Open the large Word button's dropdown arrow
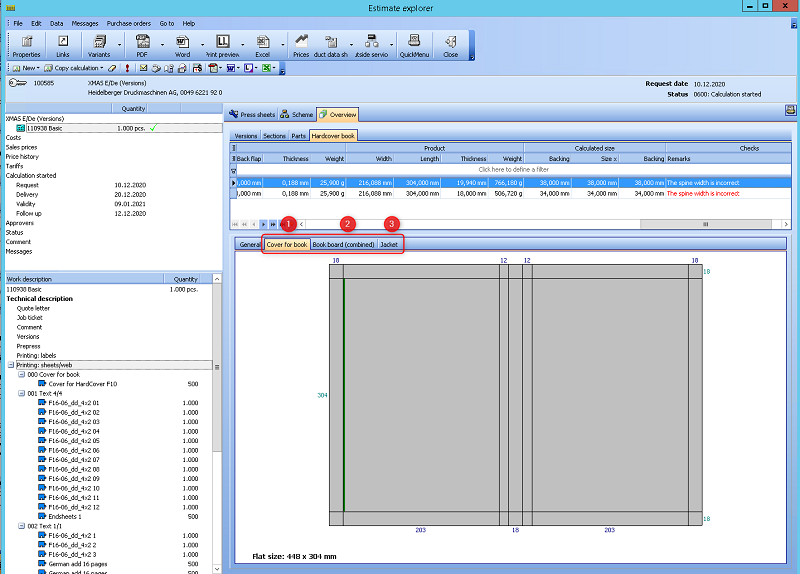Viewport: 800px width, 574px height. click(202, 45)
